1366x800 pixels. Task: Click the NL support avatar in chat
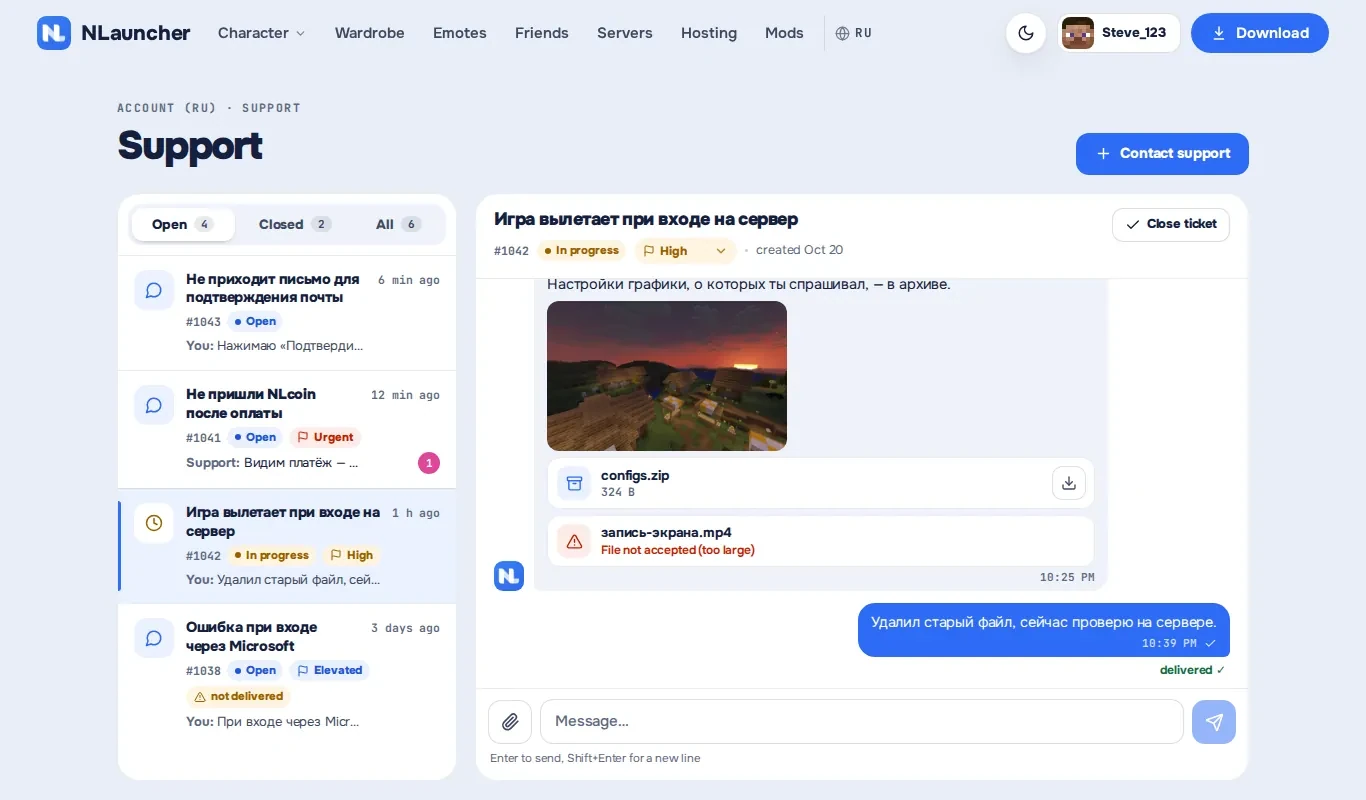click(x=509, y=576)
